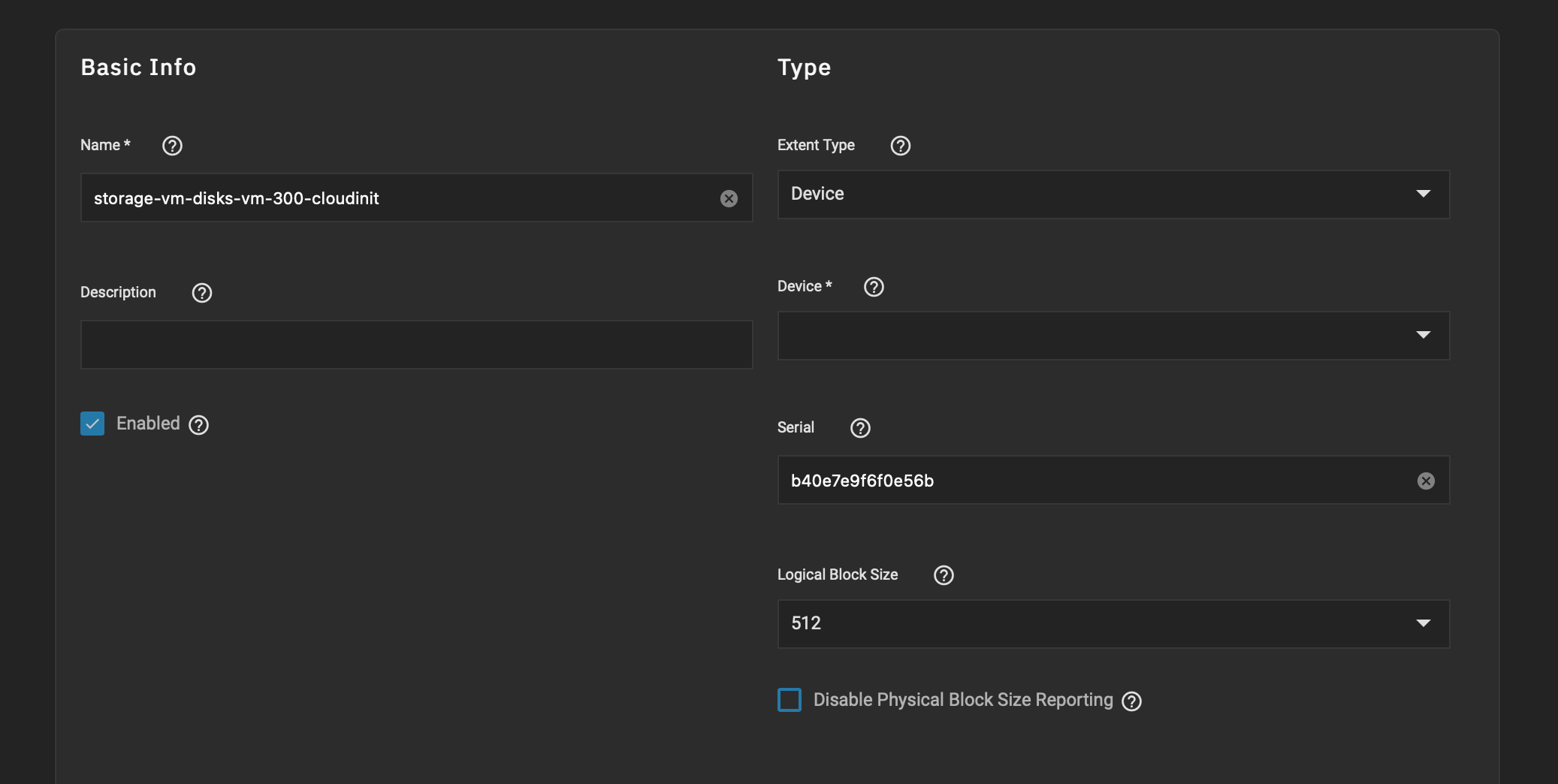View help for Disable Physical Block Size Reporting

tap(1131, 701)
